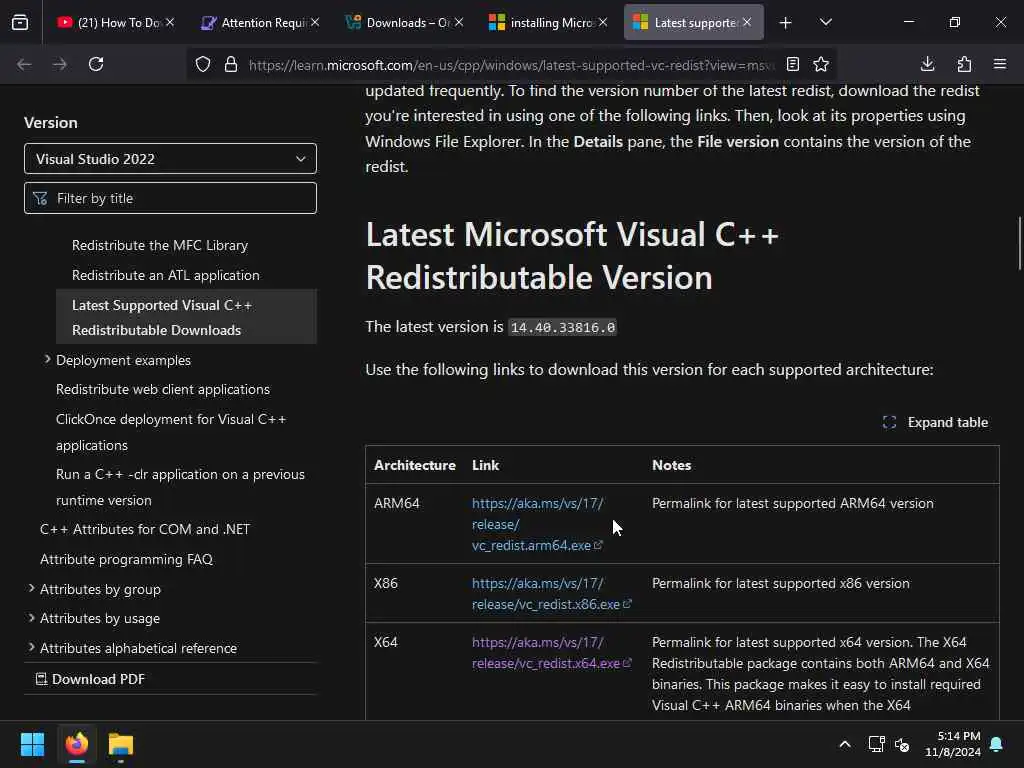1024x768 pixels.
Task: Open the Firefox downloads panel
Action: pyautogui.click(x=927, y=64)
